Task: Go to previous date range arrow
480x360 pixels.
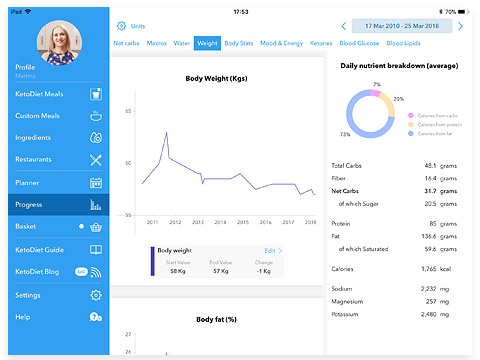Action: coord(344,26)
